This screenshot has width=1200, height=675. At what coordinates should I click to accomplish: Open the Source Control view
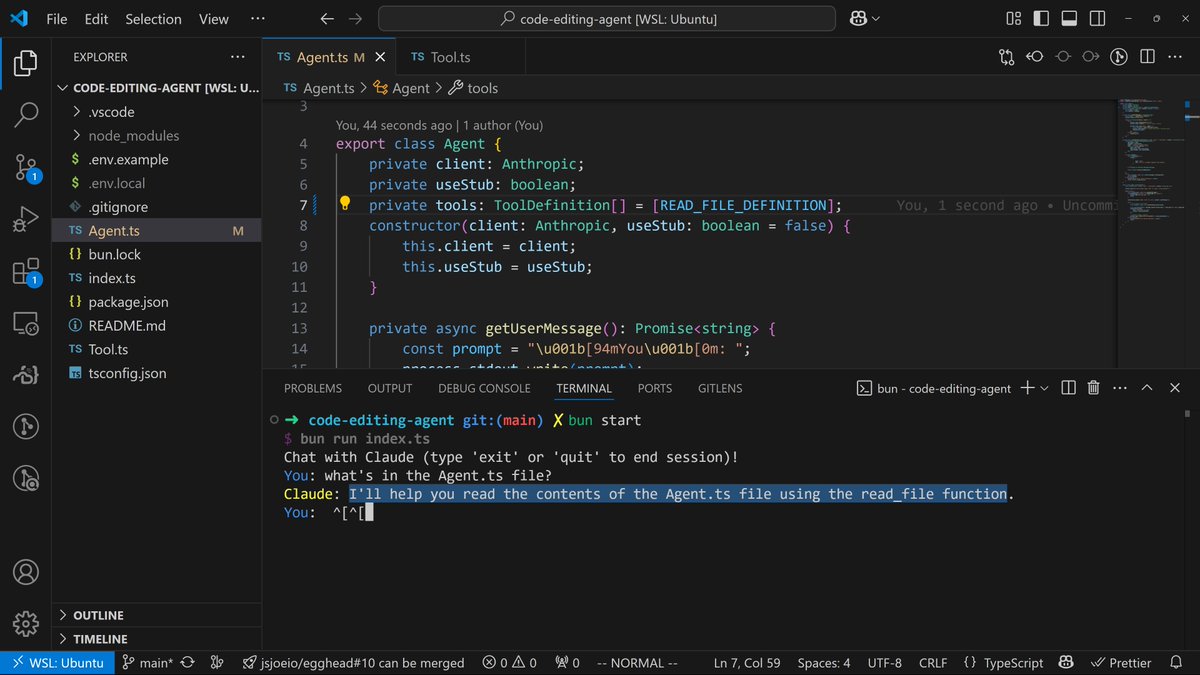[26, 166]
